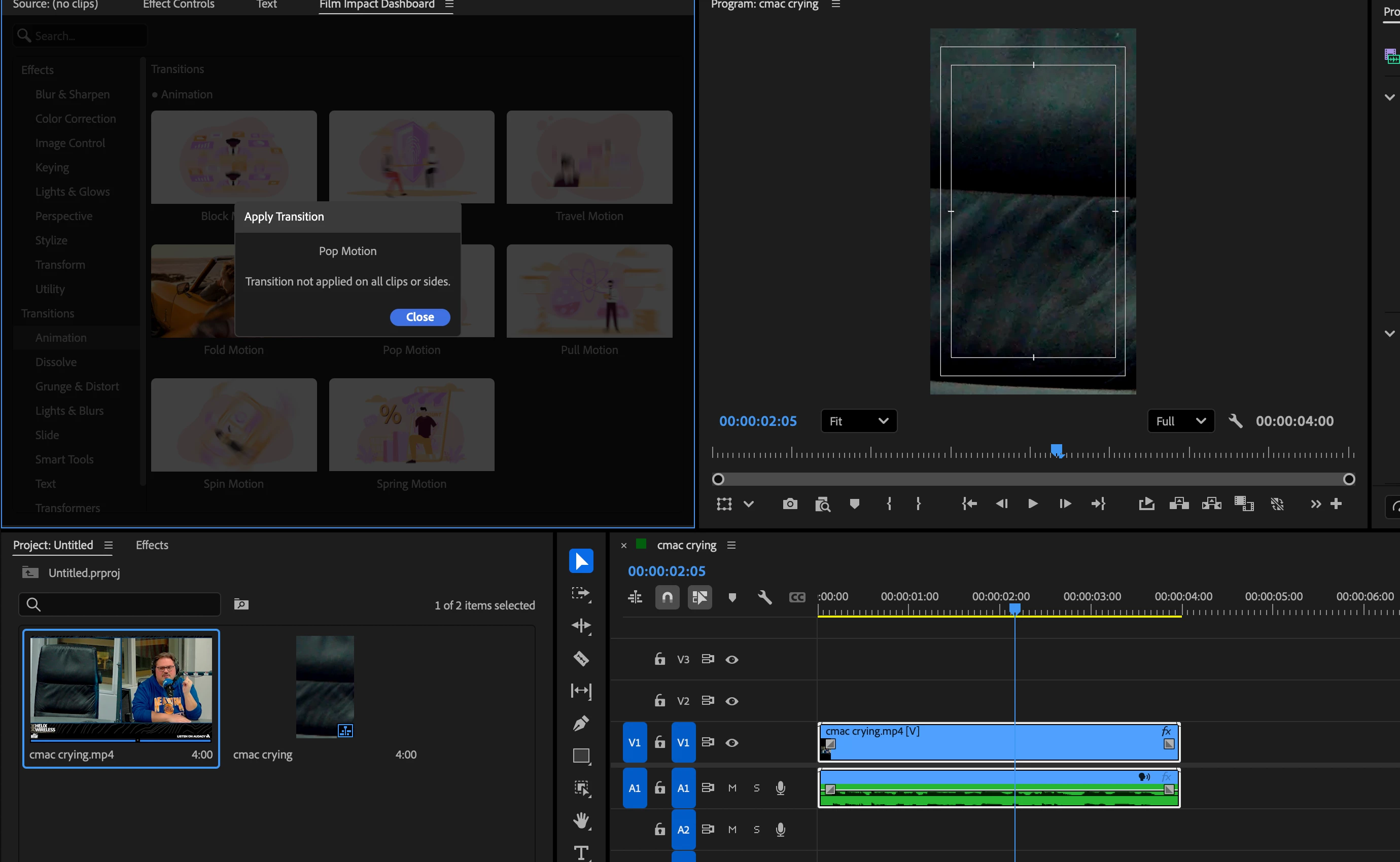Toggle A2 voice-over record microphone
Image resolution: width=1400 pixels, height=862 pixels.
click(781, 830)
